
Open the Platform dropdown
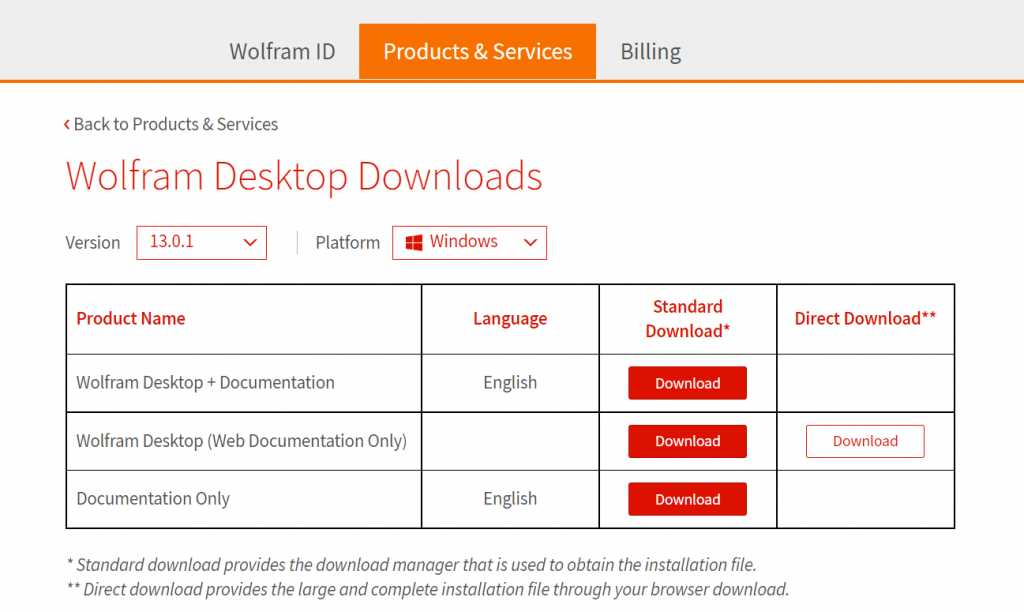[x=469, y=242]
